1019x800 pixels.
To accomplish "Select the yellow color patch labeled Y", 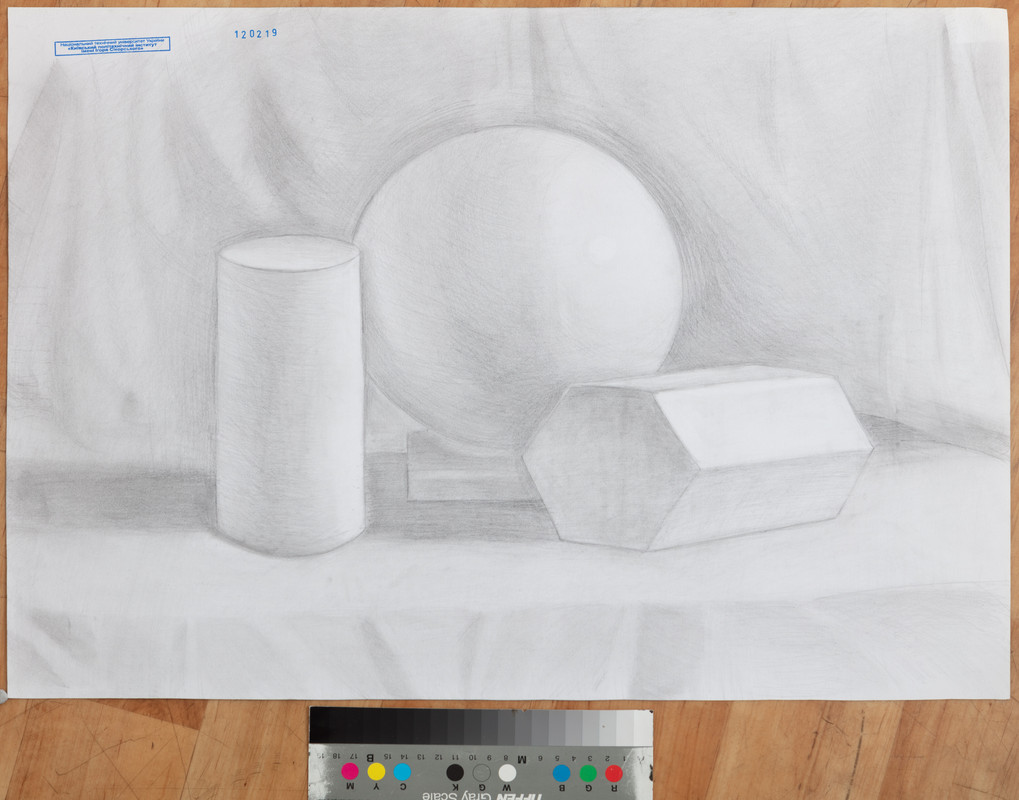I will 376,771.
